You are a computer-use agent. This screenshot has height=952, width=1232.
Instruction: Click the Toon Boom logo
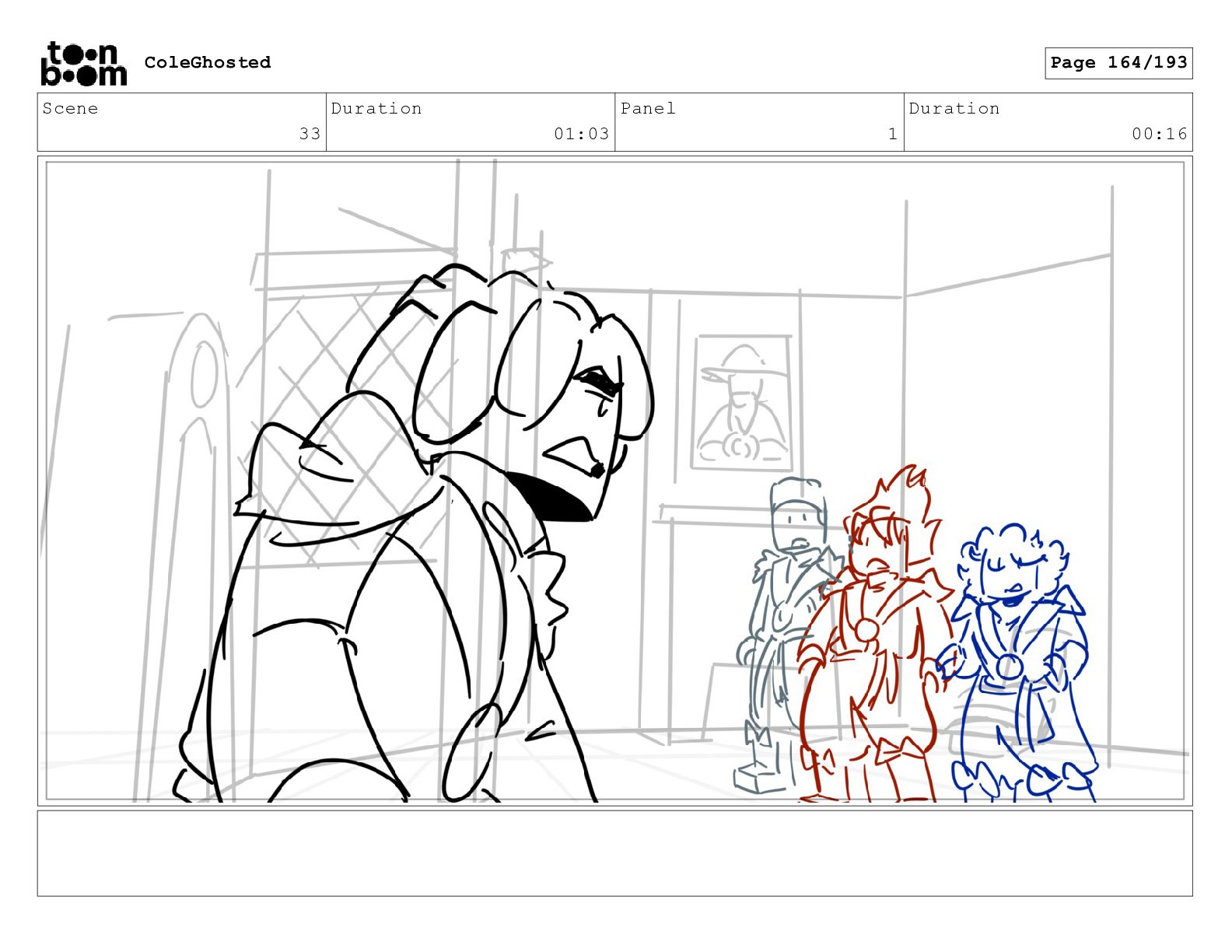pyautogui.click(x=83, y=63)
